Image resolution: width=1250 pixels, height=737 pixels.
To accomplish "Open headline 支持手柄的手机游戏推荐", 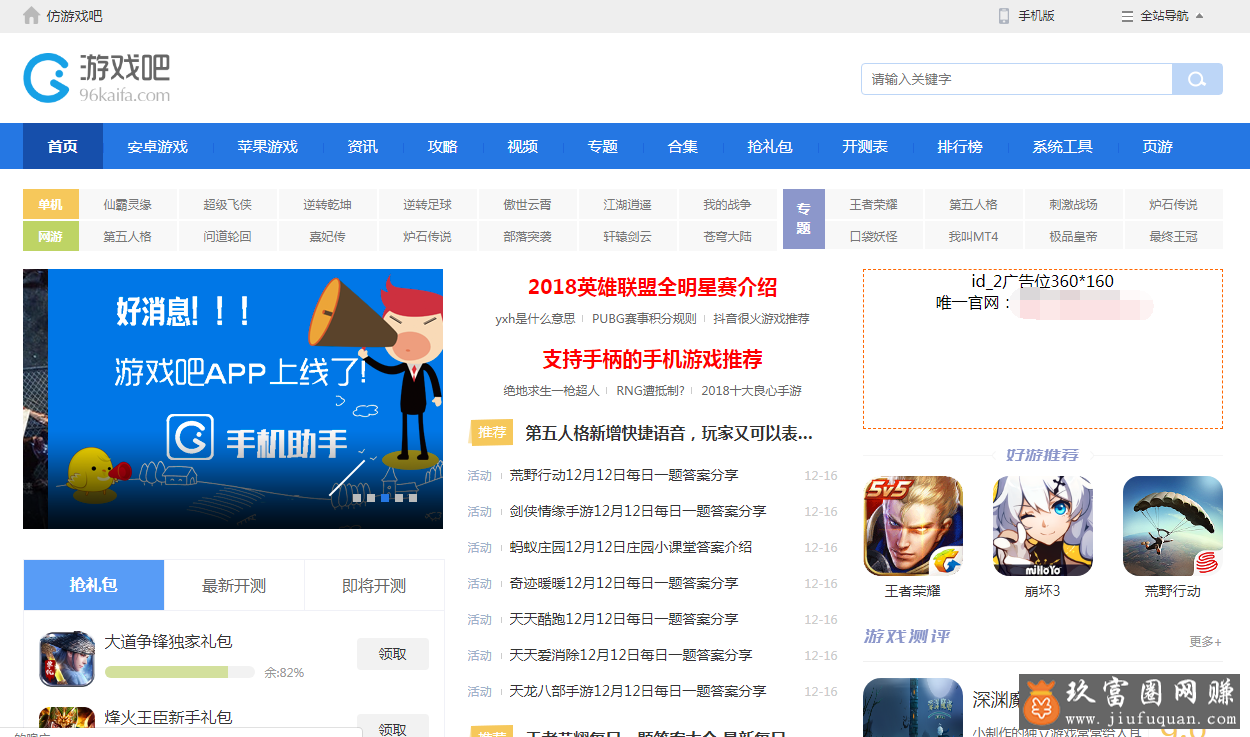I will (652, 359).
